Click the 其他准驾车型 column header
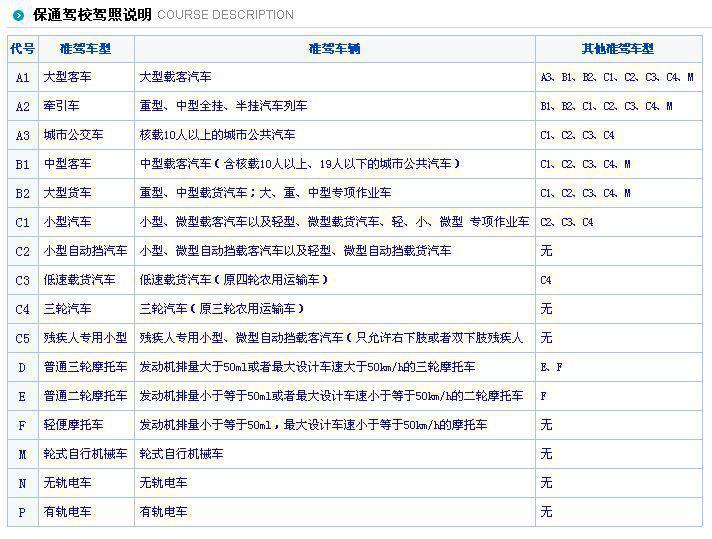This screenshot has height=539, width=712. tap(618, 49)
